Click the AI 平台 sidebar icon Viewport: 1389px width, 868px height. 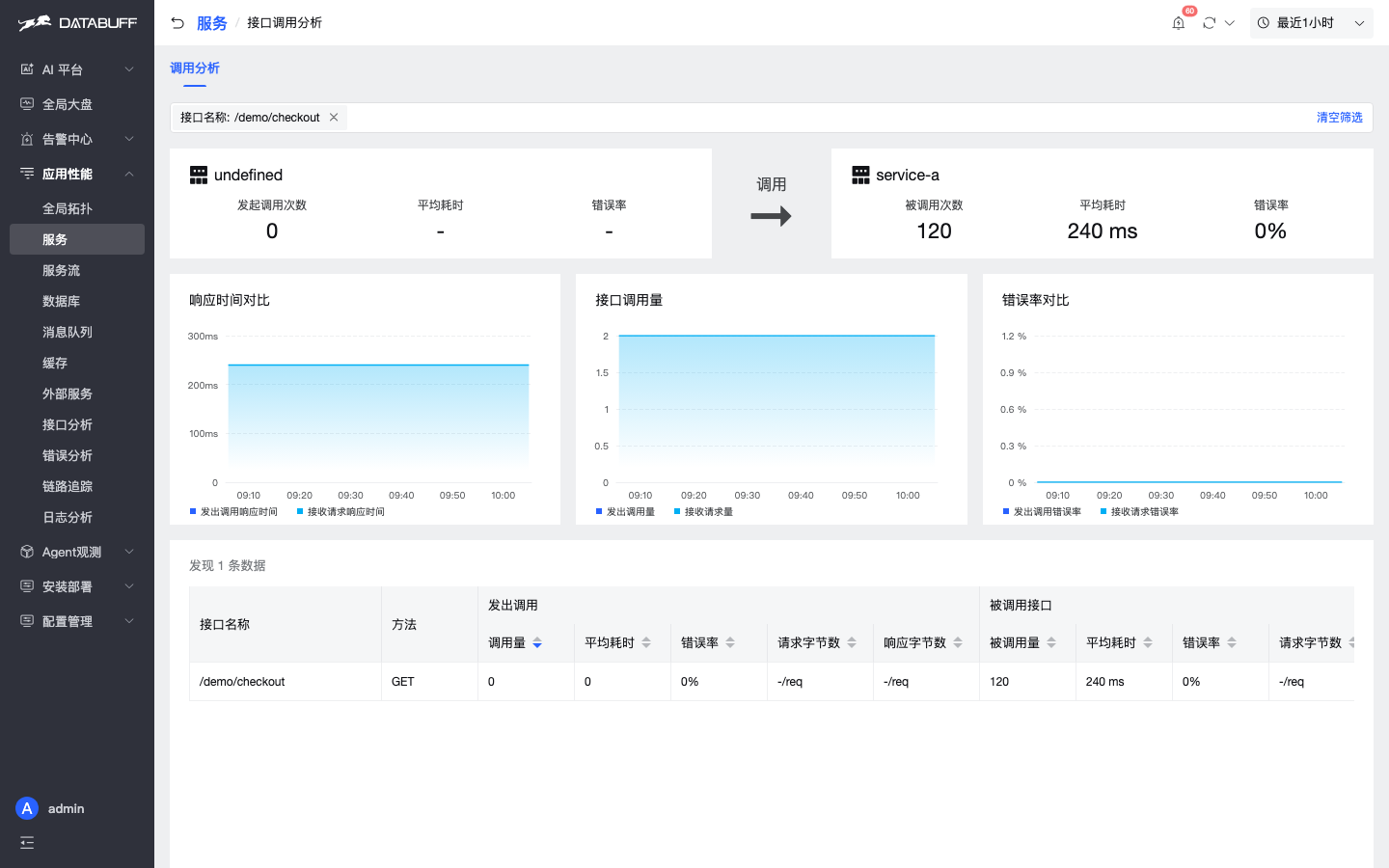[x=27, y=69]
